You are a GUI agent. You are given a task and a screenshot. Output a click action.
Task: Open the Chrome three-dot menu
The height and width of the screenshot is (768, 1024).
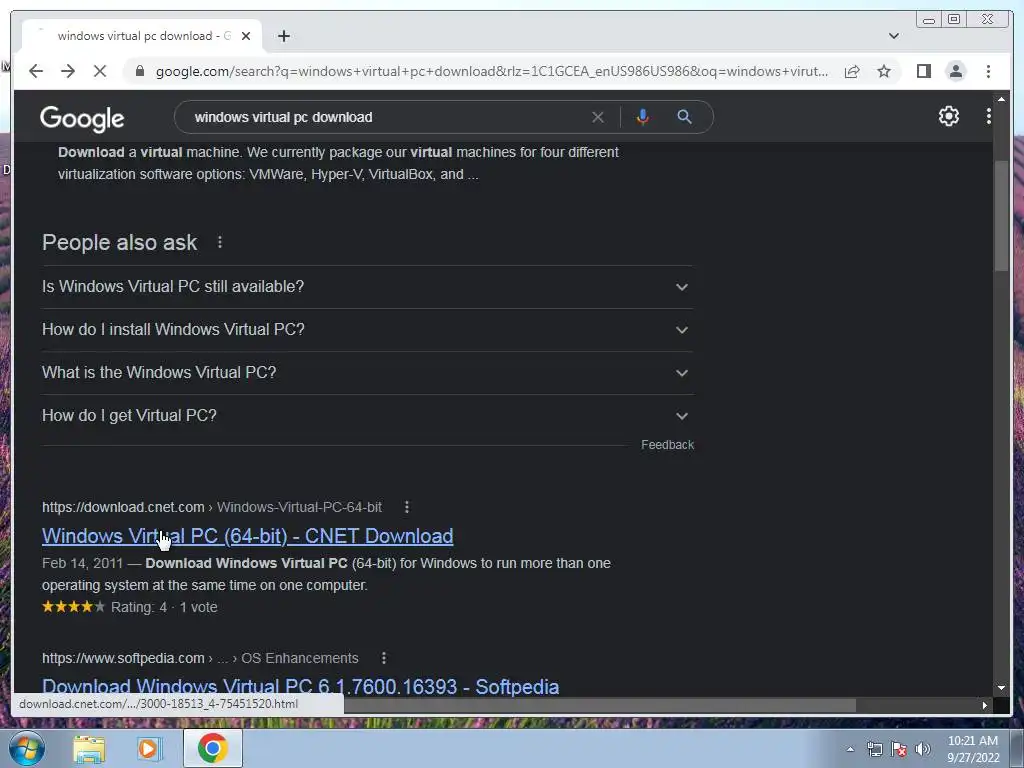988,71
